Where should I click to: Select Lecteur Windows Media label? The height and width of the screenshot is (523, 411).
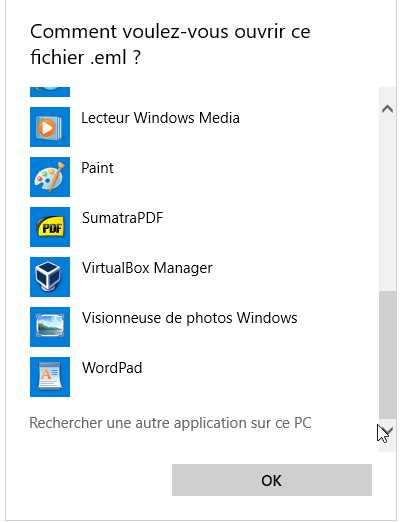coord(160,118)
